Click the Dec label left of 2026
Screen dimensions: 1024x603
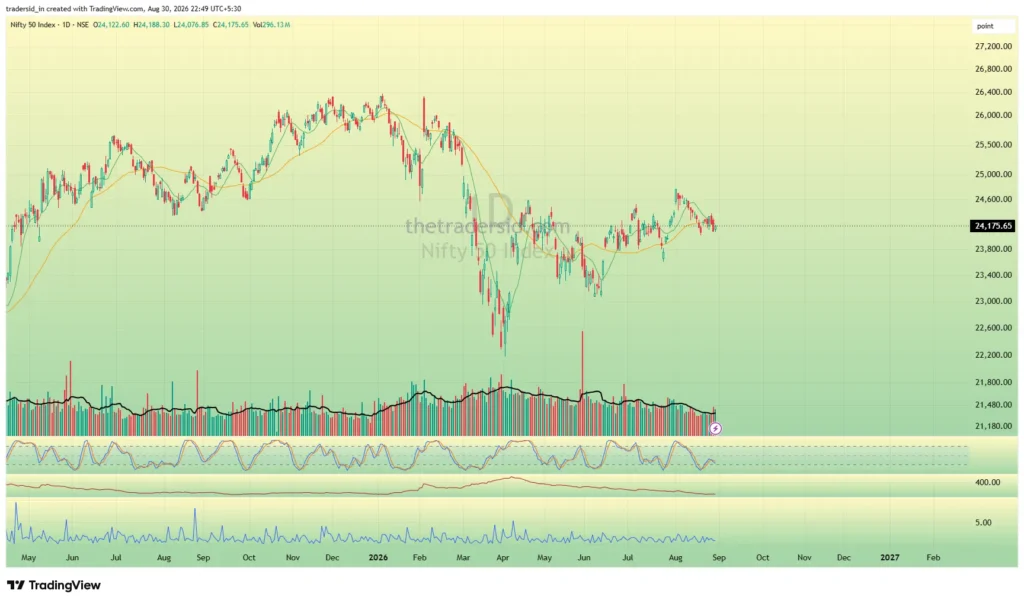pos(332,557)
